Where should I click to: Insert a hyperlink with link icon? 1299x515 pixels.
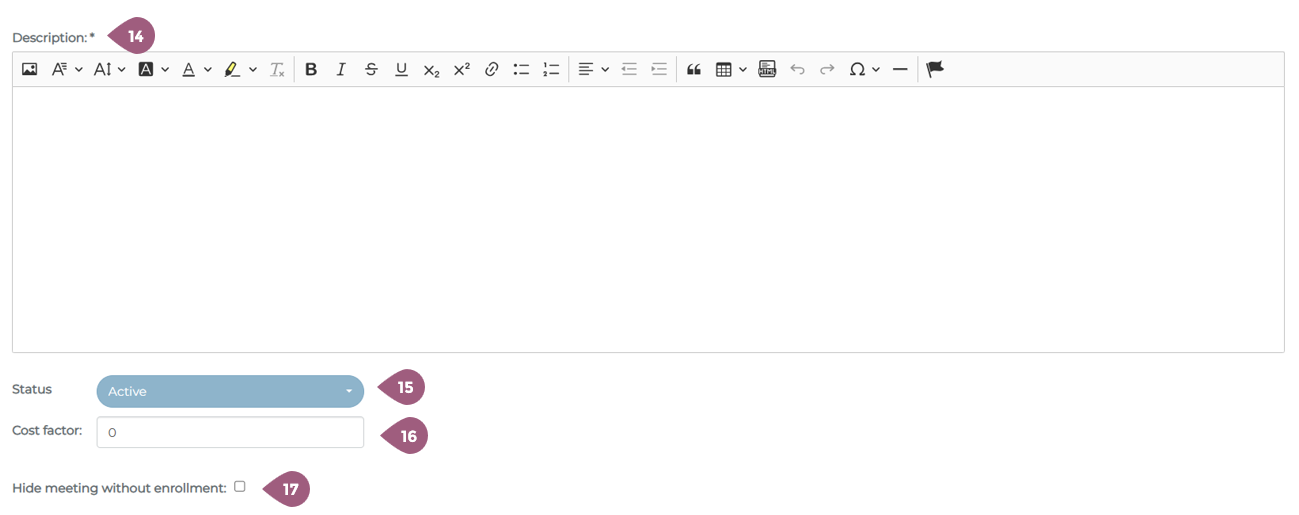[x=491, y=69]
